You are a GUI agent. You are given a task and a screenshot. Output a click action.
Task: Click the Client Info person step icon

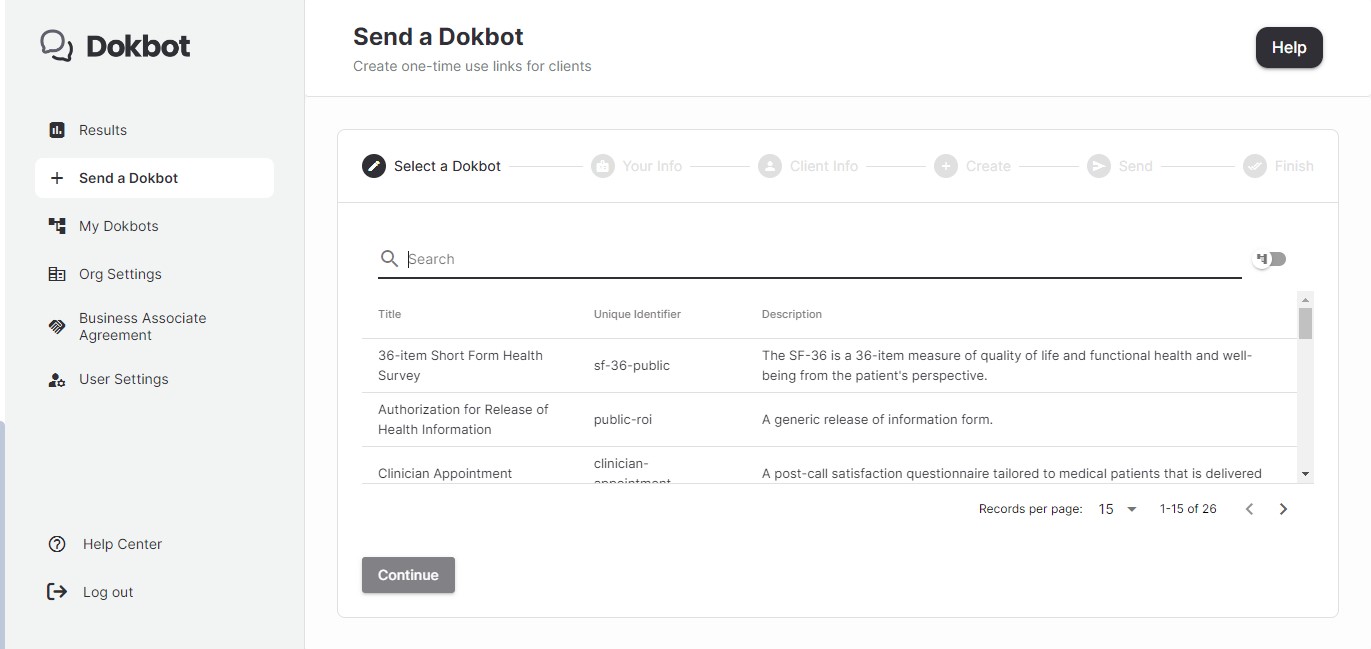pyautogui.click(x=770, y=166)
